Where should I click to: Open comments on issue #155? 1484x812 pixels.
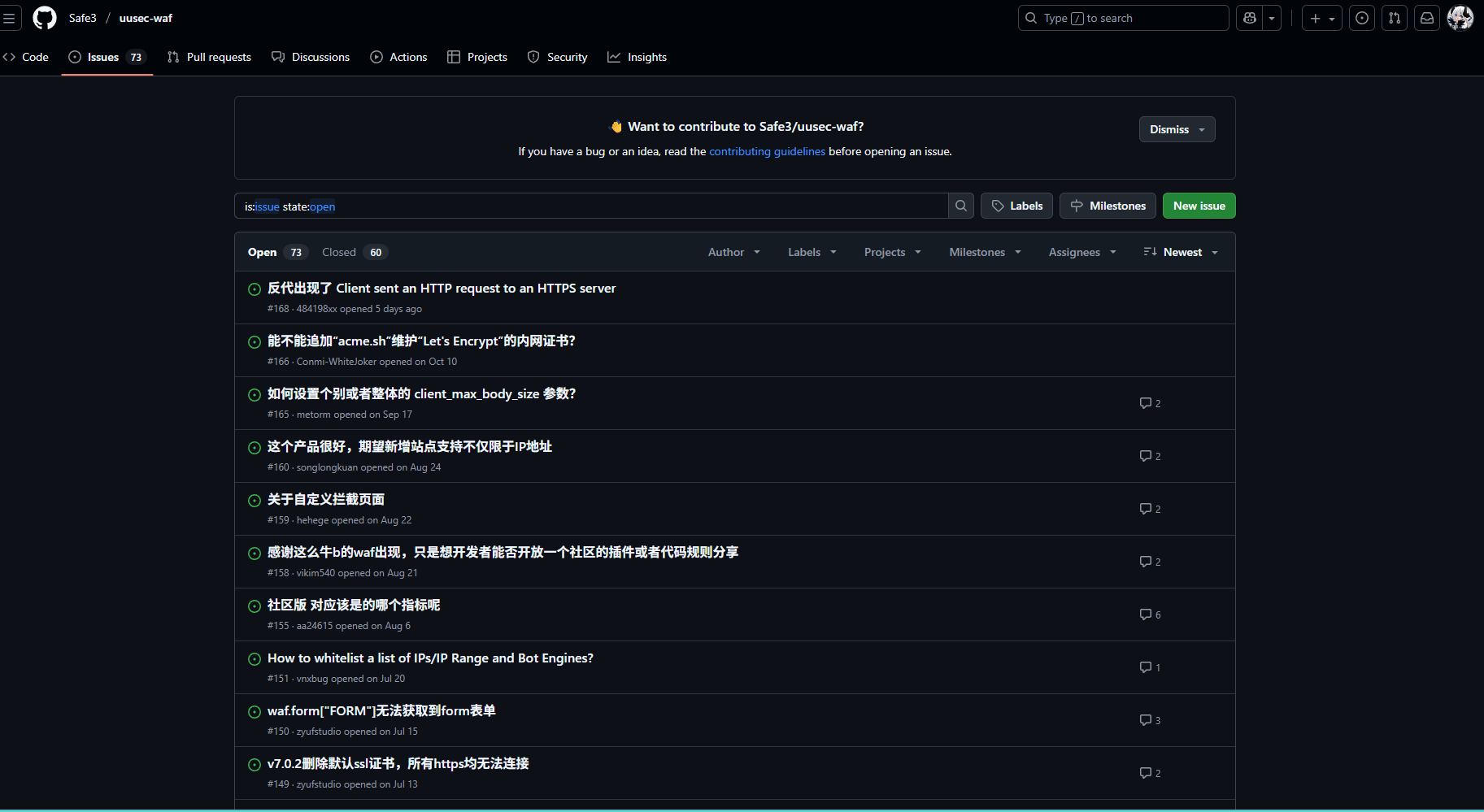[x=1150, y=614]
